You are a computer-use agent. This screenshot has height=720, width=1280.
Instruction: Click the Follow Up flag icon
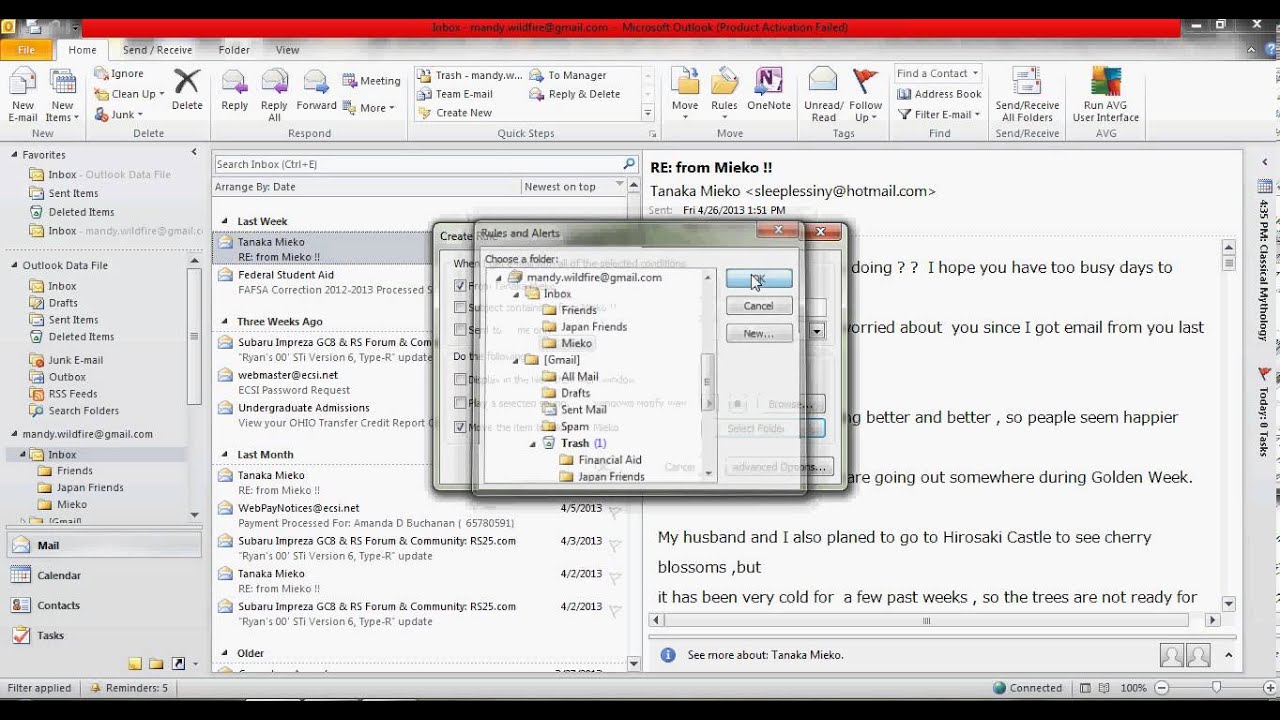pos(865,96)
